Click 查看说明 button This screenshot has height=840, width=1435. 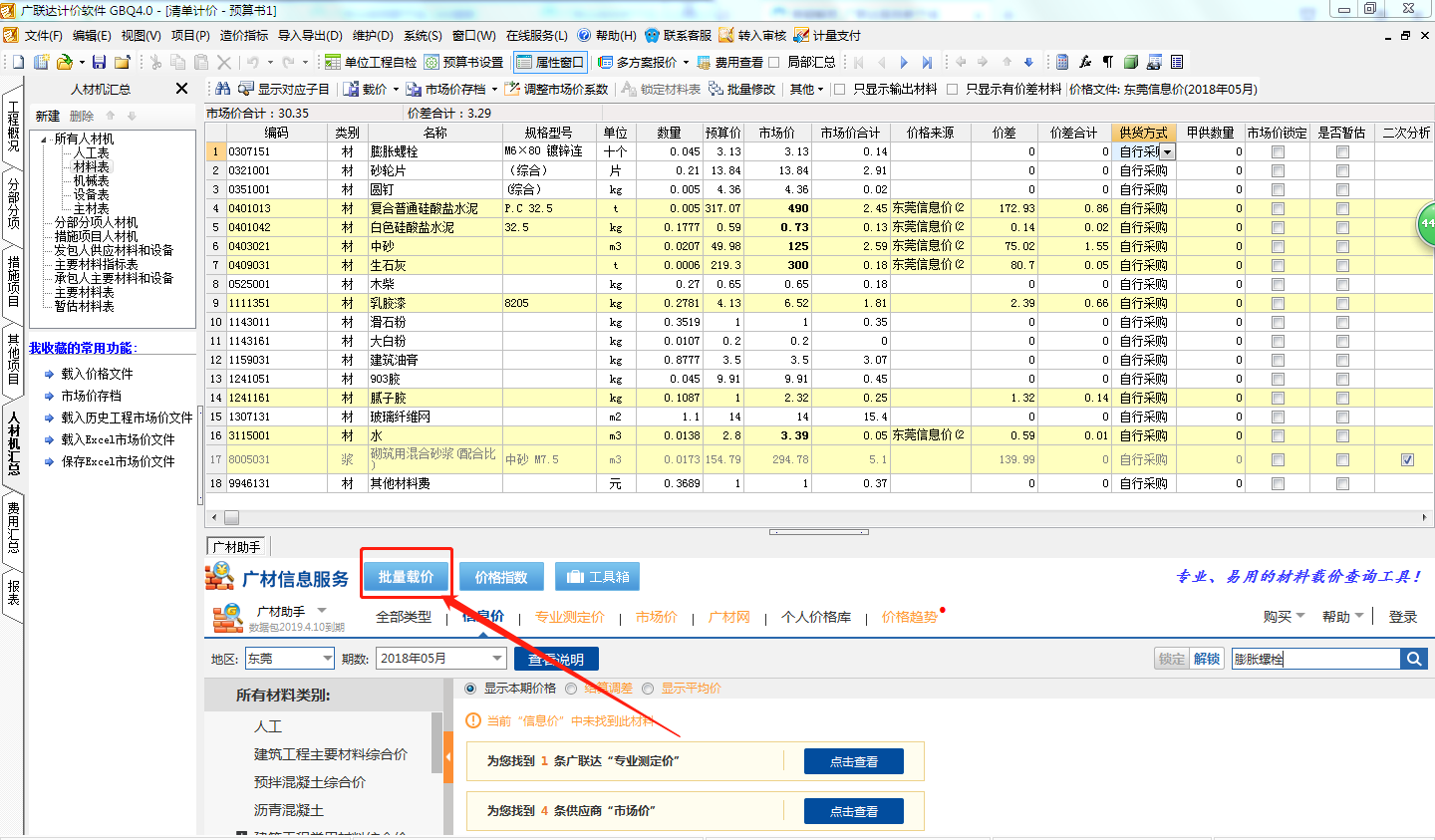coord(556,659)
